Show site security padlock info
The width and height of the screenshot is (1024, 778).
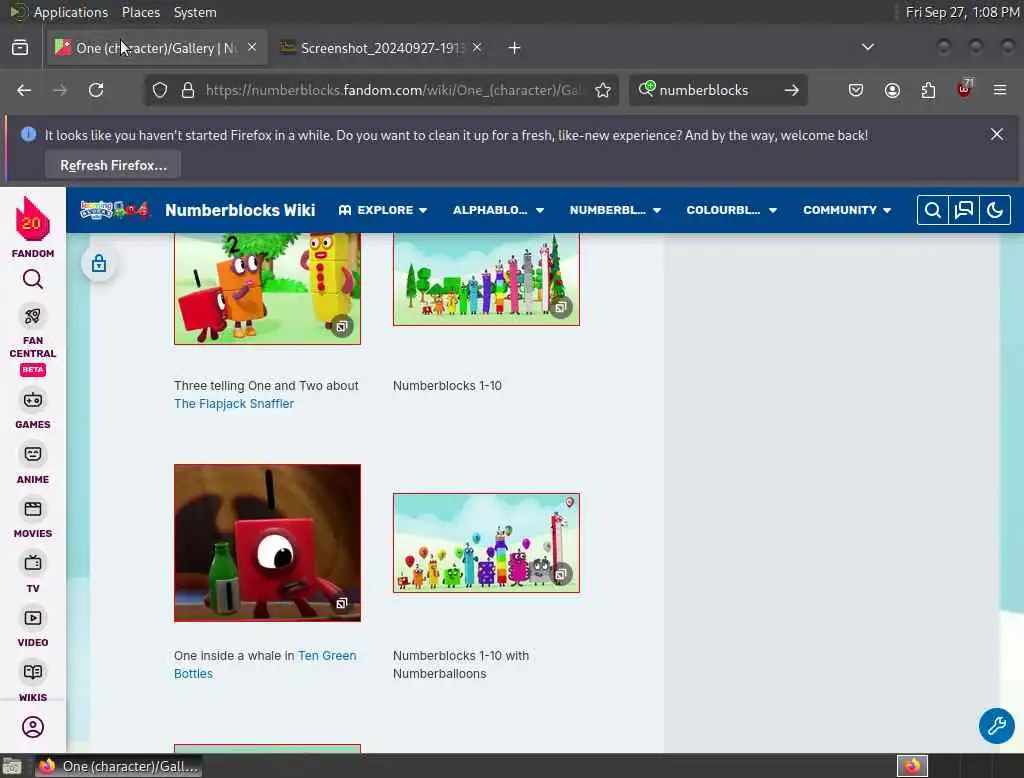[188, 90]
